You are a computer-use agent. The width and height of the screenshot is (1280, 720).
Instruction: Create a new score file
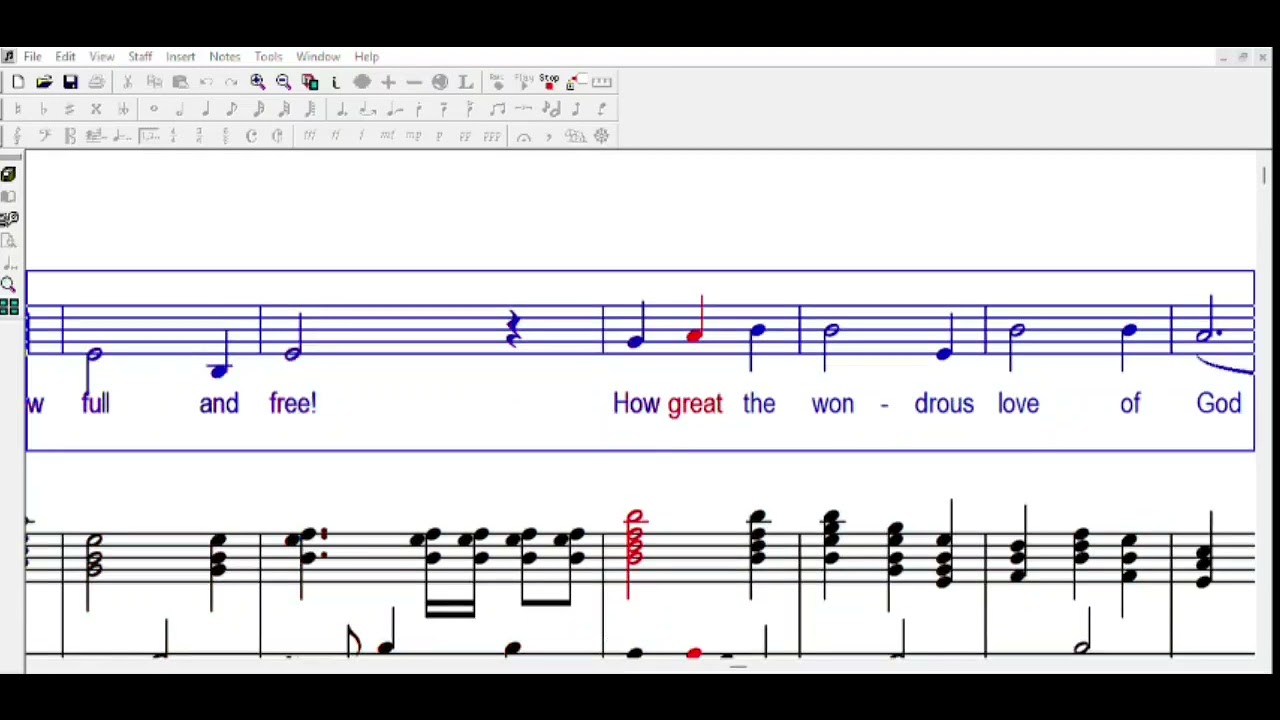coord(18,82)
